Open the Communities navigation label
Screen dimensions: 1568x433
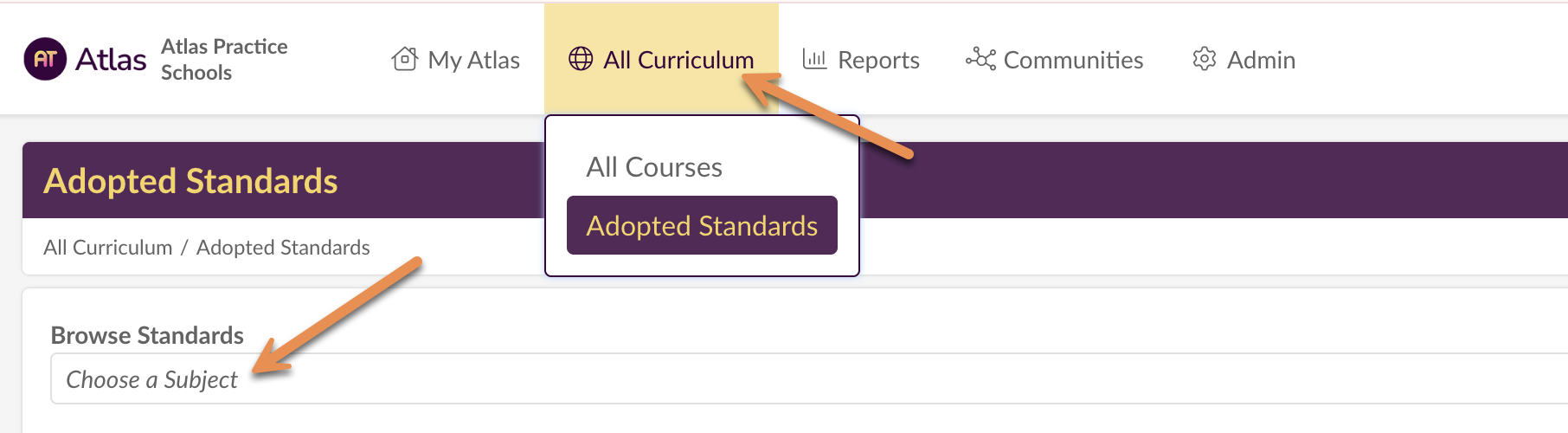(x=1073, y=60)
